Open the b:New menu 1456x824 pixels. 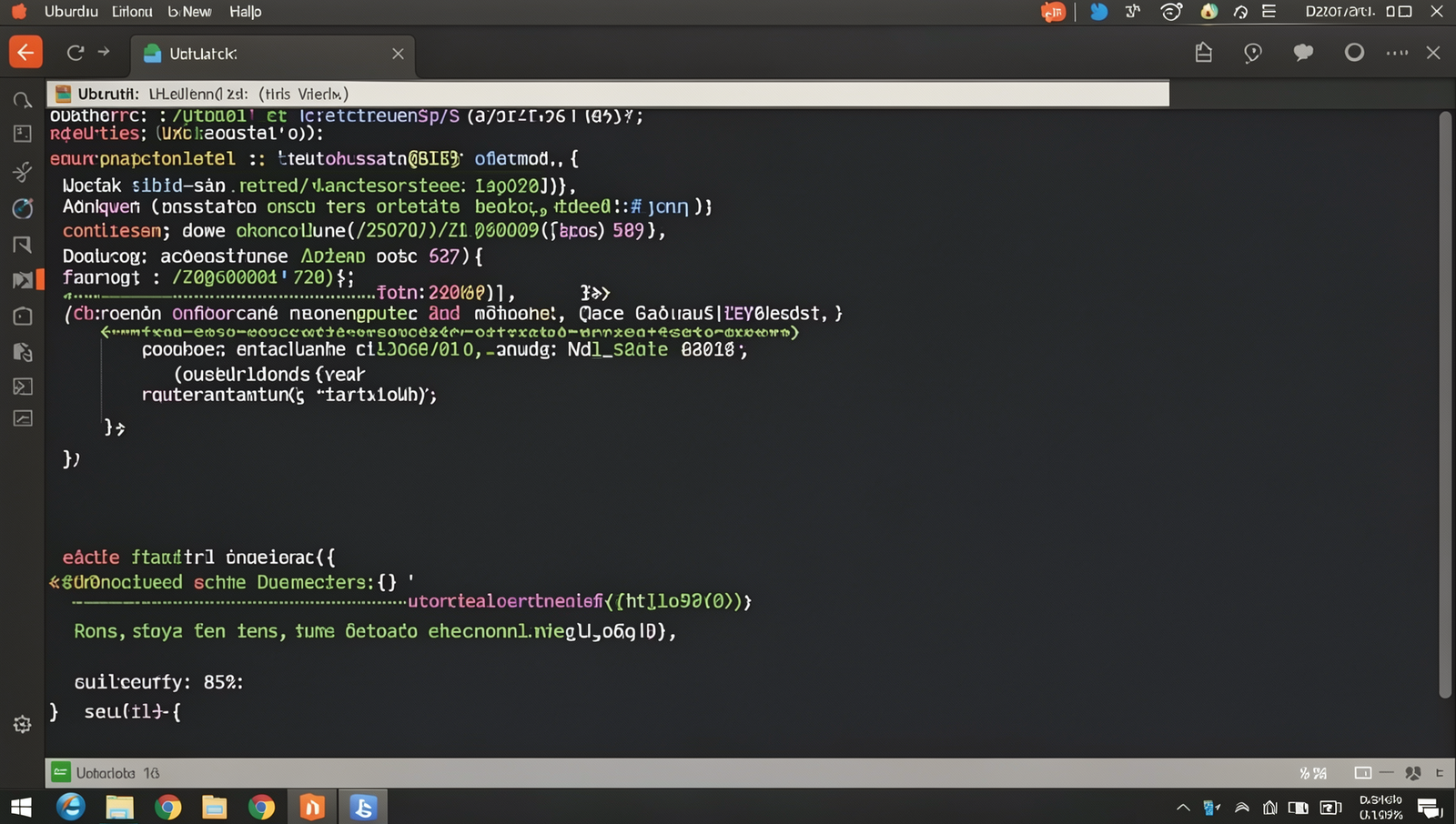tap(189, 12)
